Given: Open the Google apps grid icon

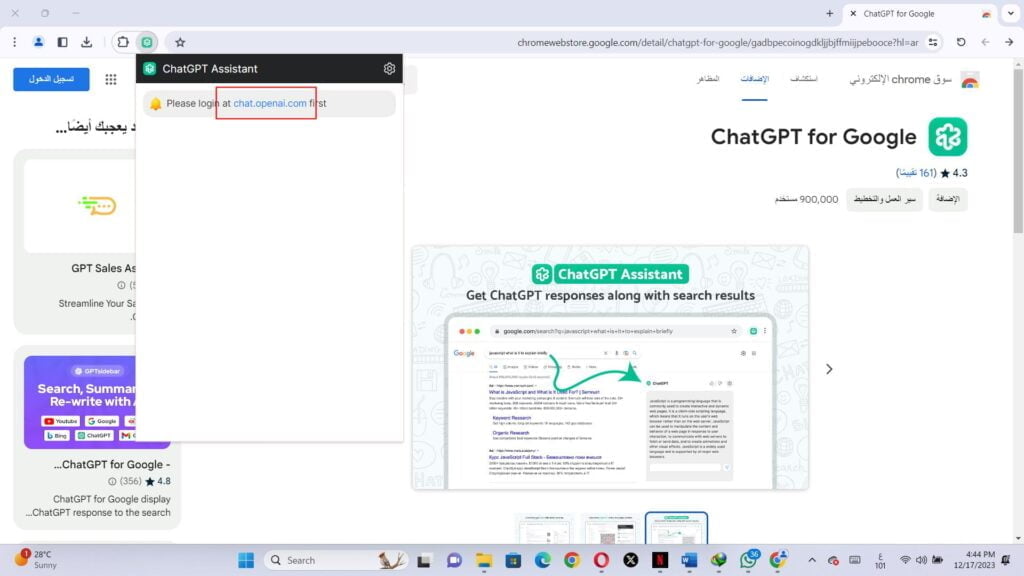Looking at the screenshot, I should click(x=111, y=79).
